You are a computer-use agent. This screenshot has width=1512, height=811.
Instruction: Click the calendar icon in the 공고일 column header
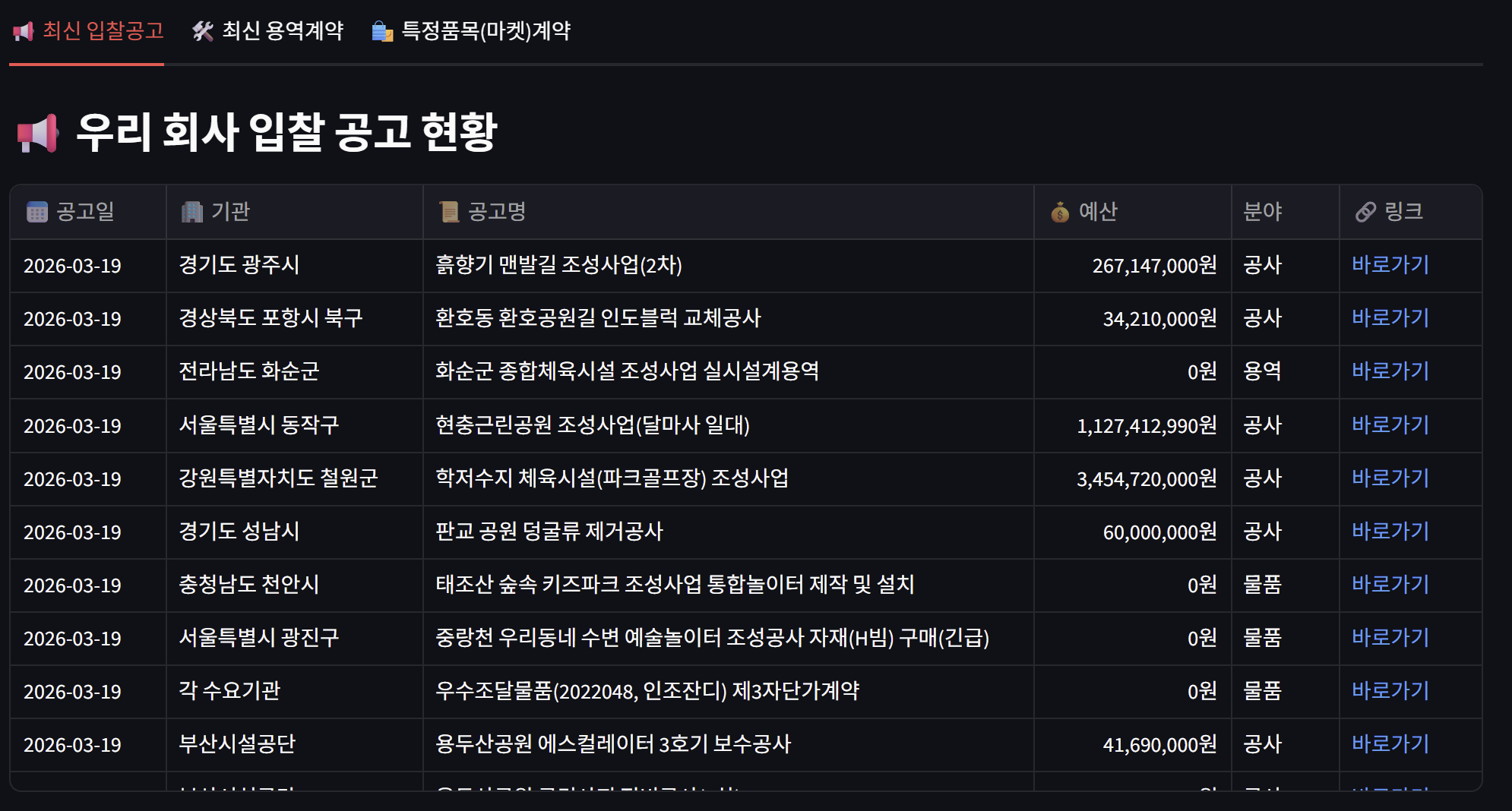tap(36, 213)
